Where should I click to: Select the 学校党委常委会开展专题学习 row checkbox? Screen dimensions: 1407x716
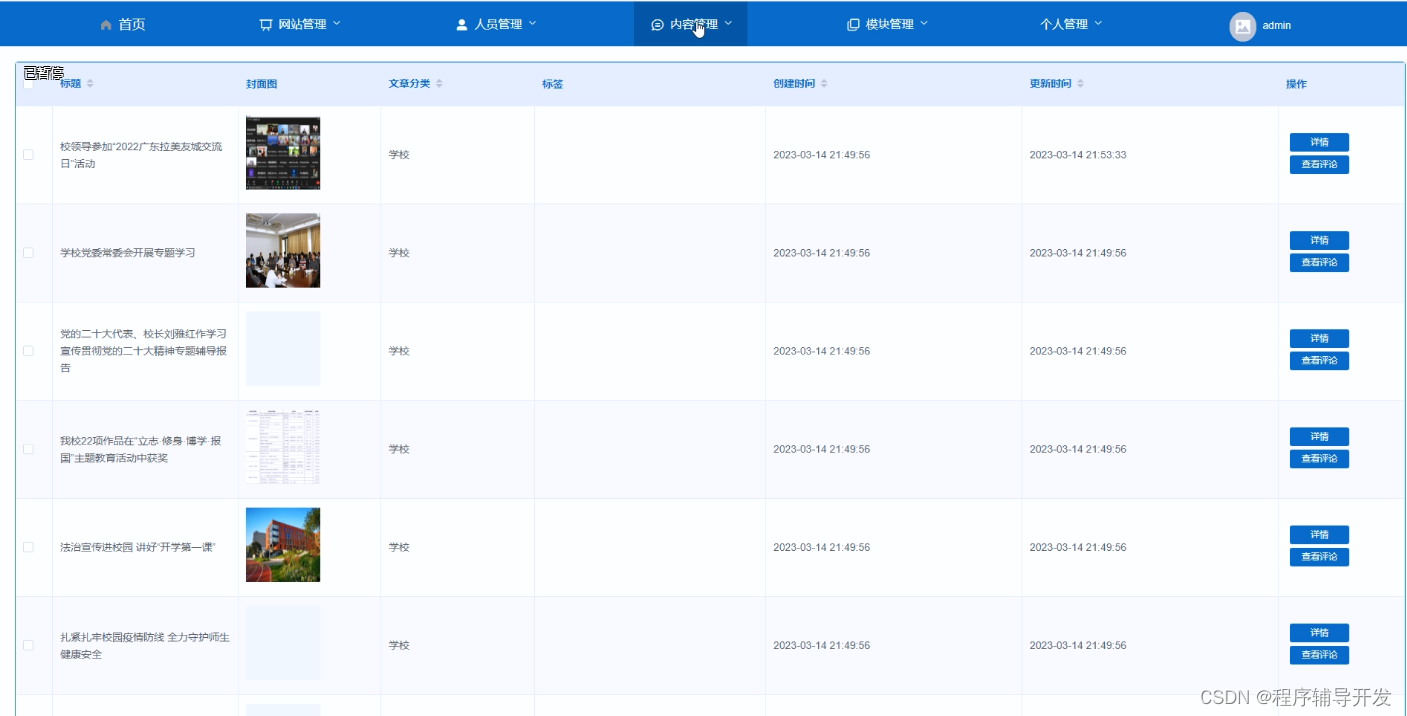[28, 253]
